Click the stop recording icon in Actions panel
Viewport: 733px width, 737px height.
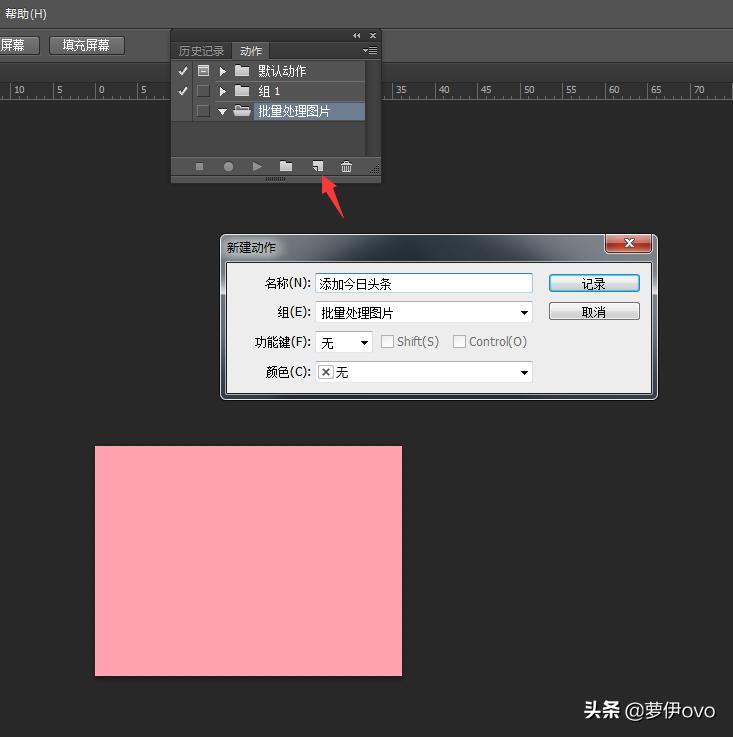coord(199,167)
